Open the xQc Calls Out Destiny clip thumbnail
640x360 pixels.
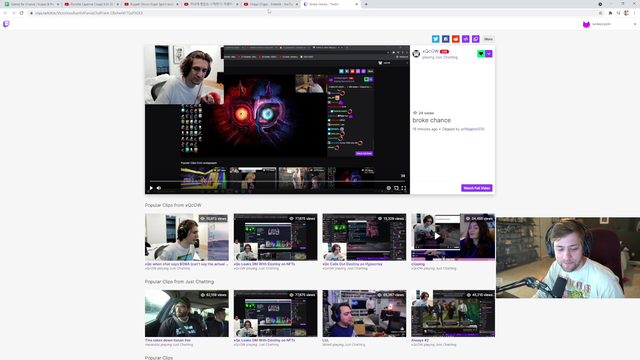coord(364,237)
